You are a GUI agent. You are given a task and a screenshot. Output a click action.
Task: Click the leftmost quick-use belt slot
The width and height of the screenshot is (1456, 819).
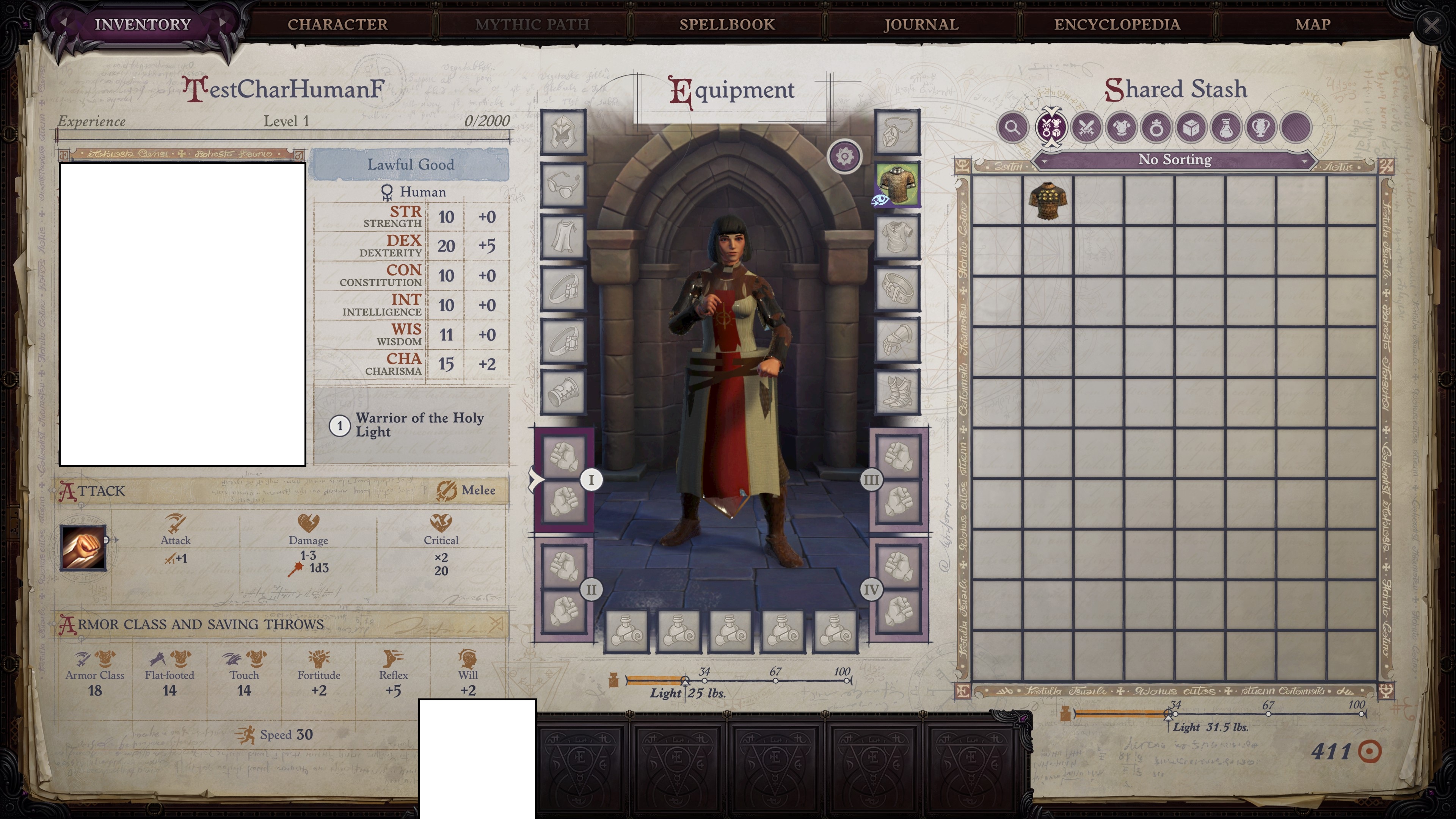[x=626, y=631]
